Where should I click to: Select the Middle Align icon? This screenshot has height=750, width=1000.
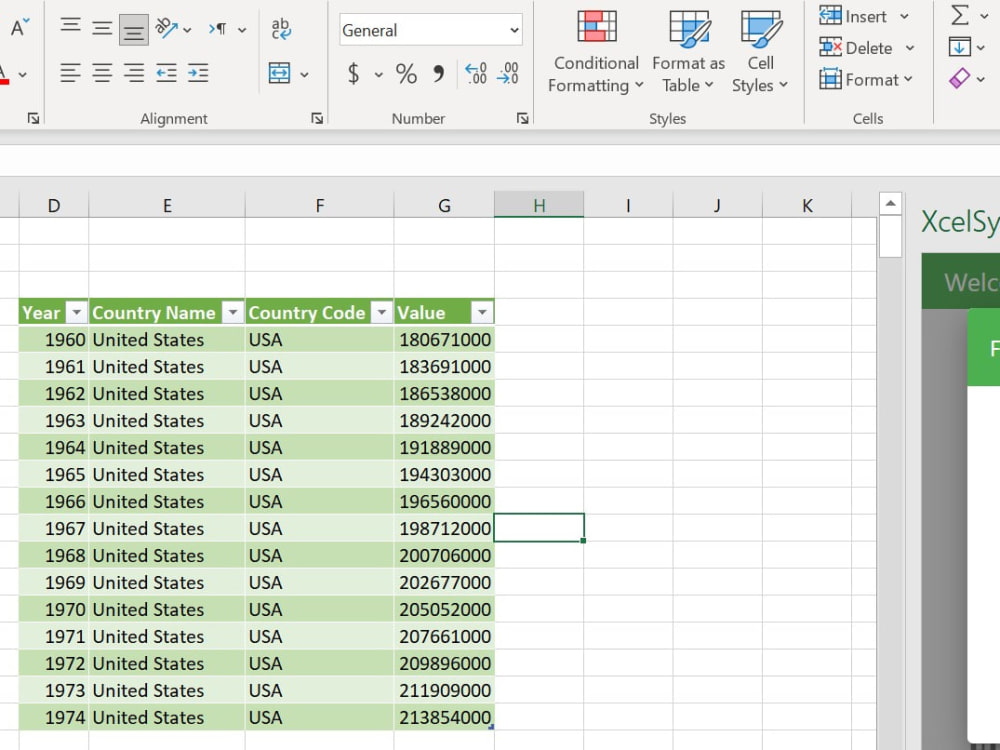coord(102,28)
